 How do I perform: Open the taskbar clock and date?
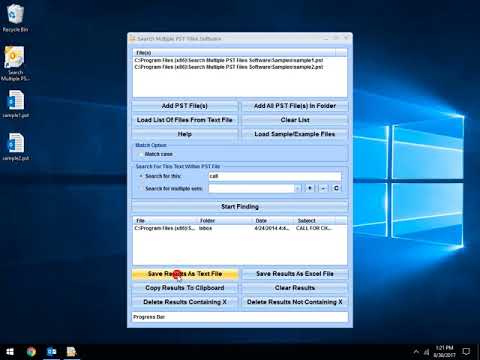click(x=444, y=352)
